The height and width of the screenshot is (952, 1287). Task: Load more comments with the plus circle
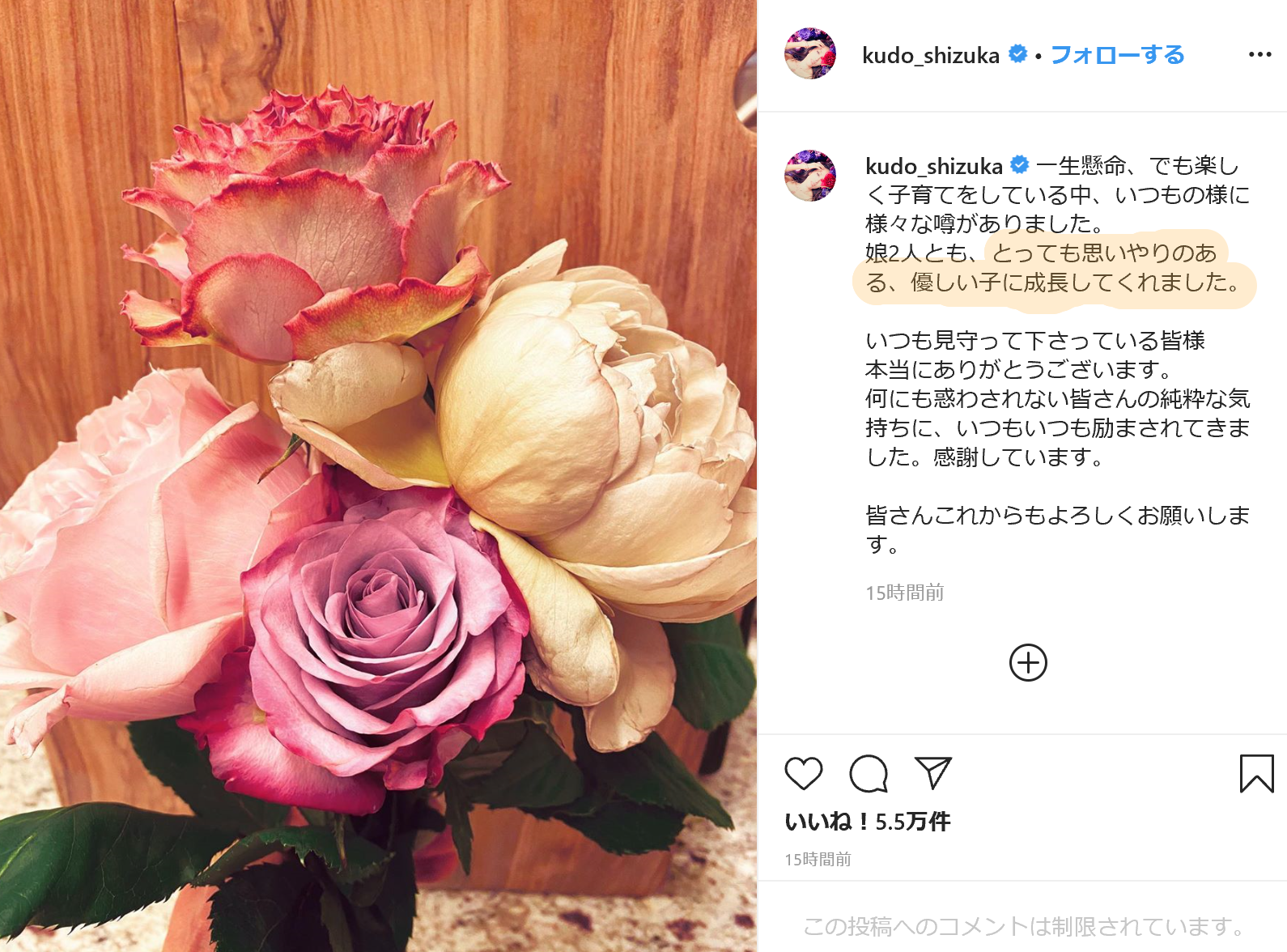pyautogui.click(x=1028, y=663)
